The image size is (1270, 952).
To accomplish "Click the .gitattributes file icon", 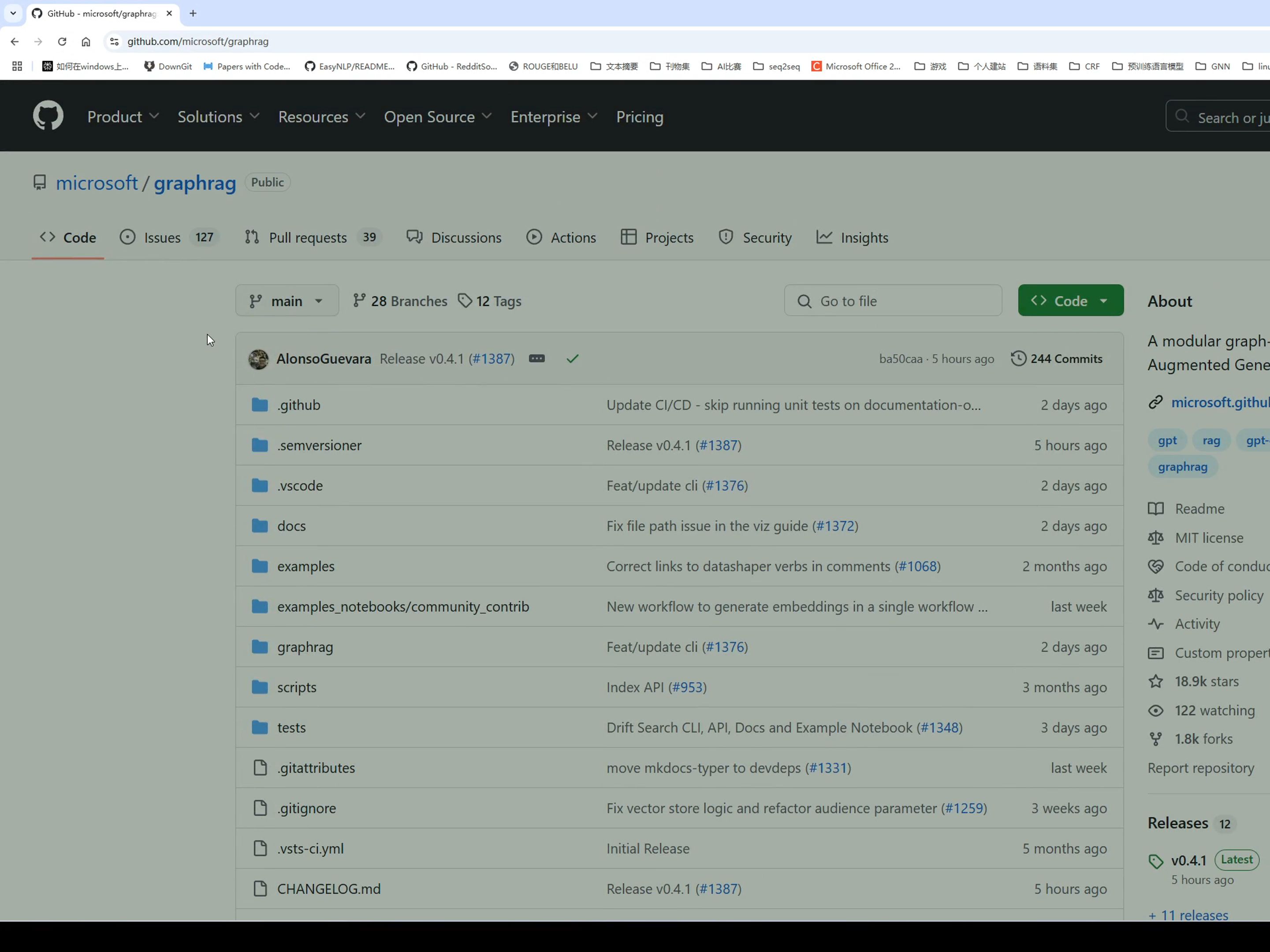I will click(260, 768).
